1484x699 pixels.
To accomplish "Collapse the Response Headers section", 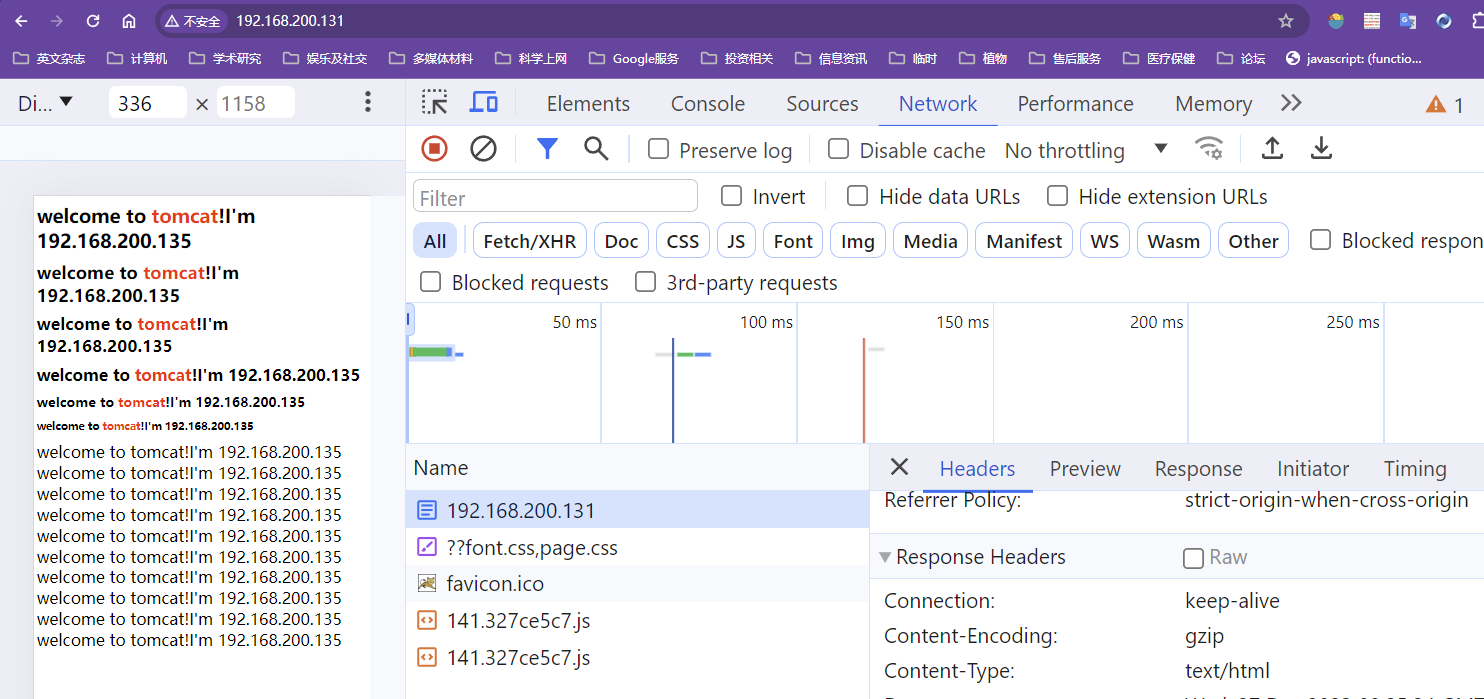I will 886,557.
